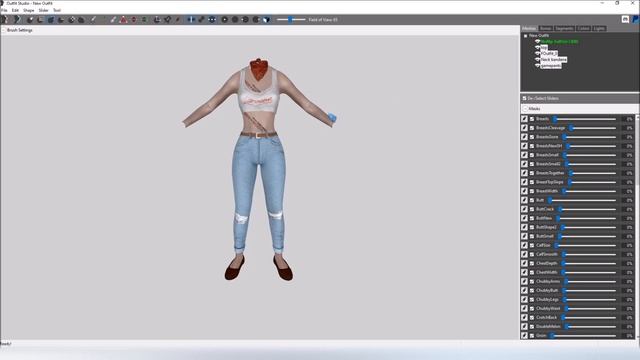Select the Meshes tab

click(529, 29)
